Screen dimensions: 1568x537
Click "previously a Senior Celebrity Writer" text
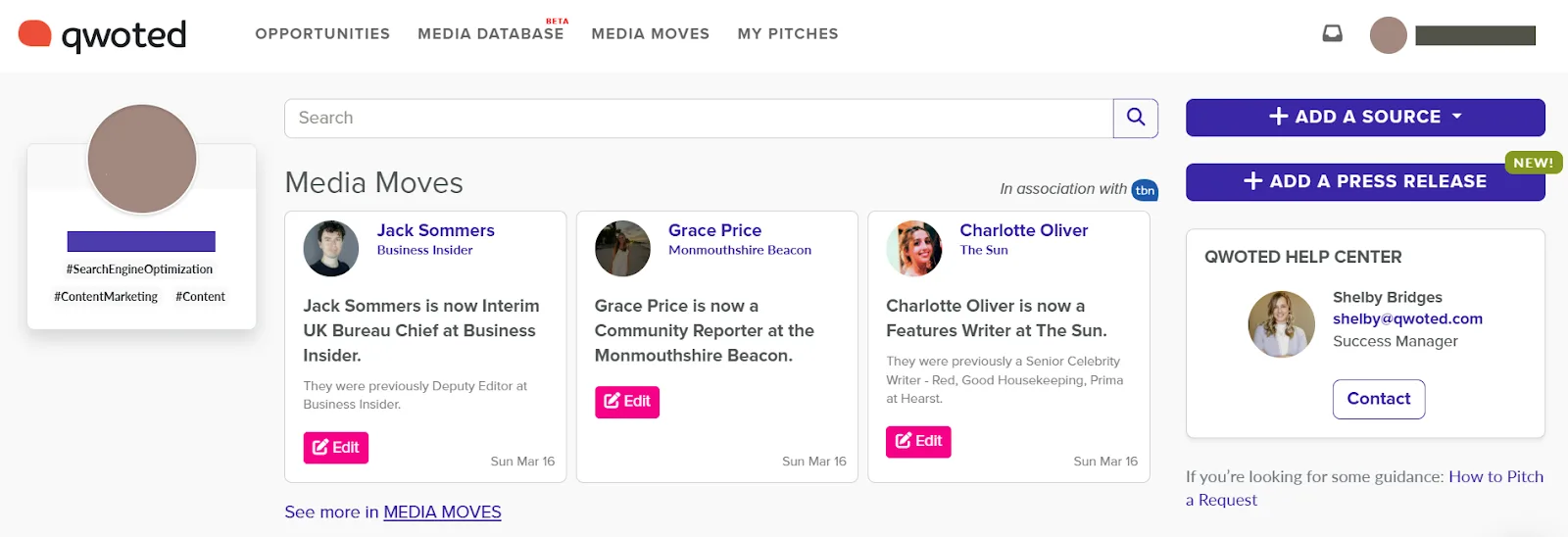coord(1004,380)
